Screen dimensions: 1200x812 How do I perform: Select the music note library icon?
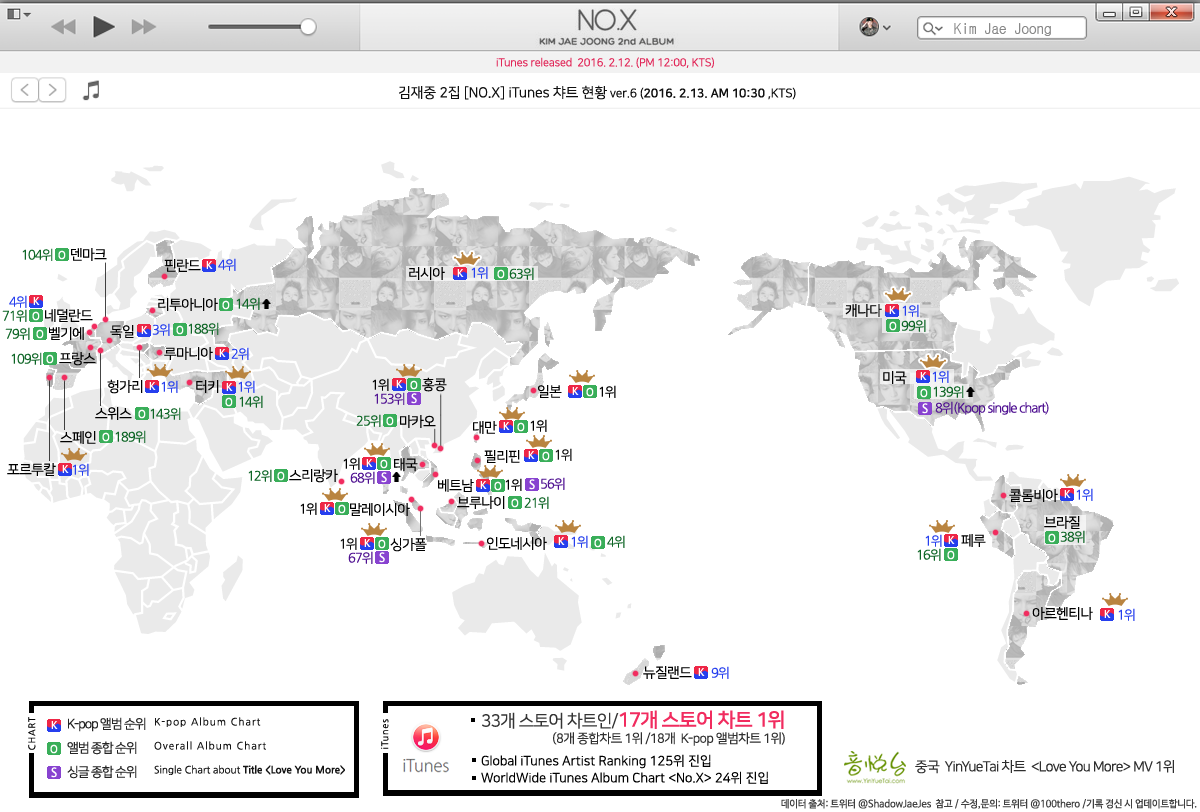pyautogui.click(x=91, y=91)
